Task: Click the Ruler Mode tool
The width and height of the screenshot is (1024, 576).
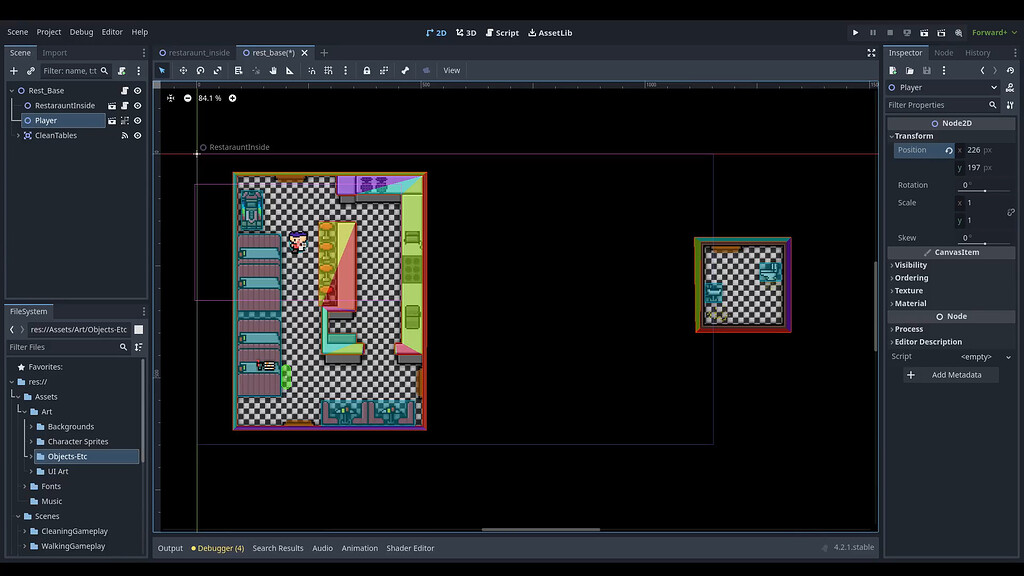Action: (290, 71)
